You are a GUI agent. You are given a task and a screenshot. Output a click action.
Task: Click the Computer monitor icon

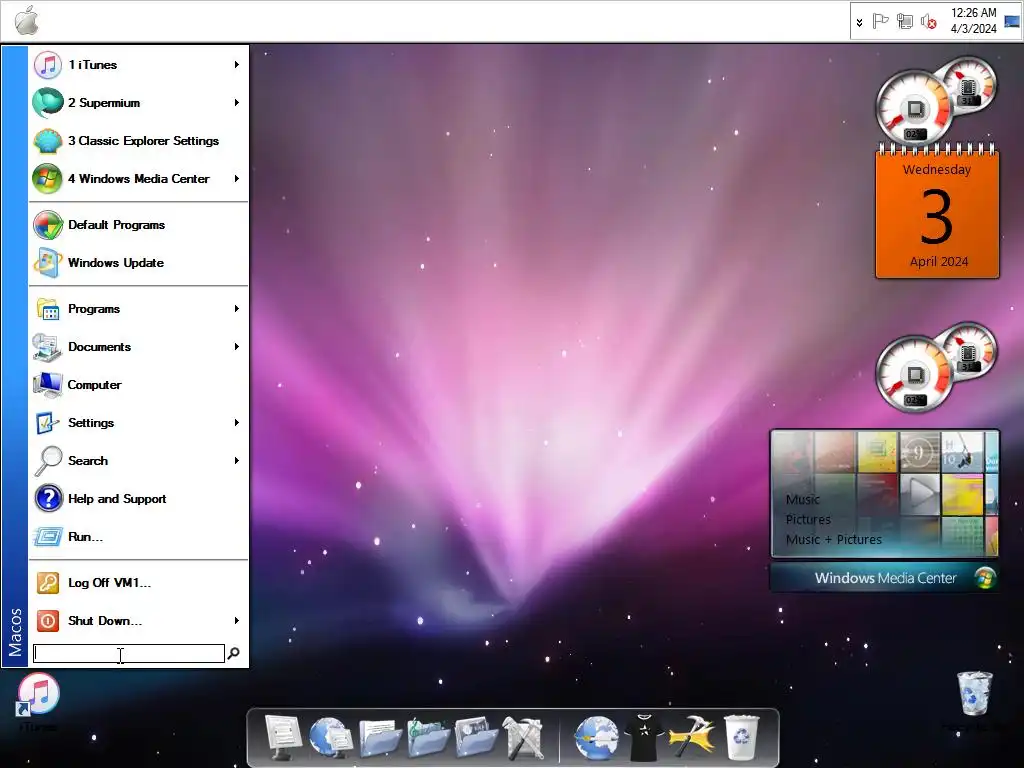coord(48,385)
